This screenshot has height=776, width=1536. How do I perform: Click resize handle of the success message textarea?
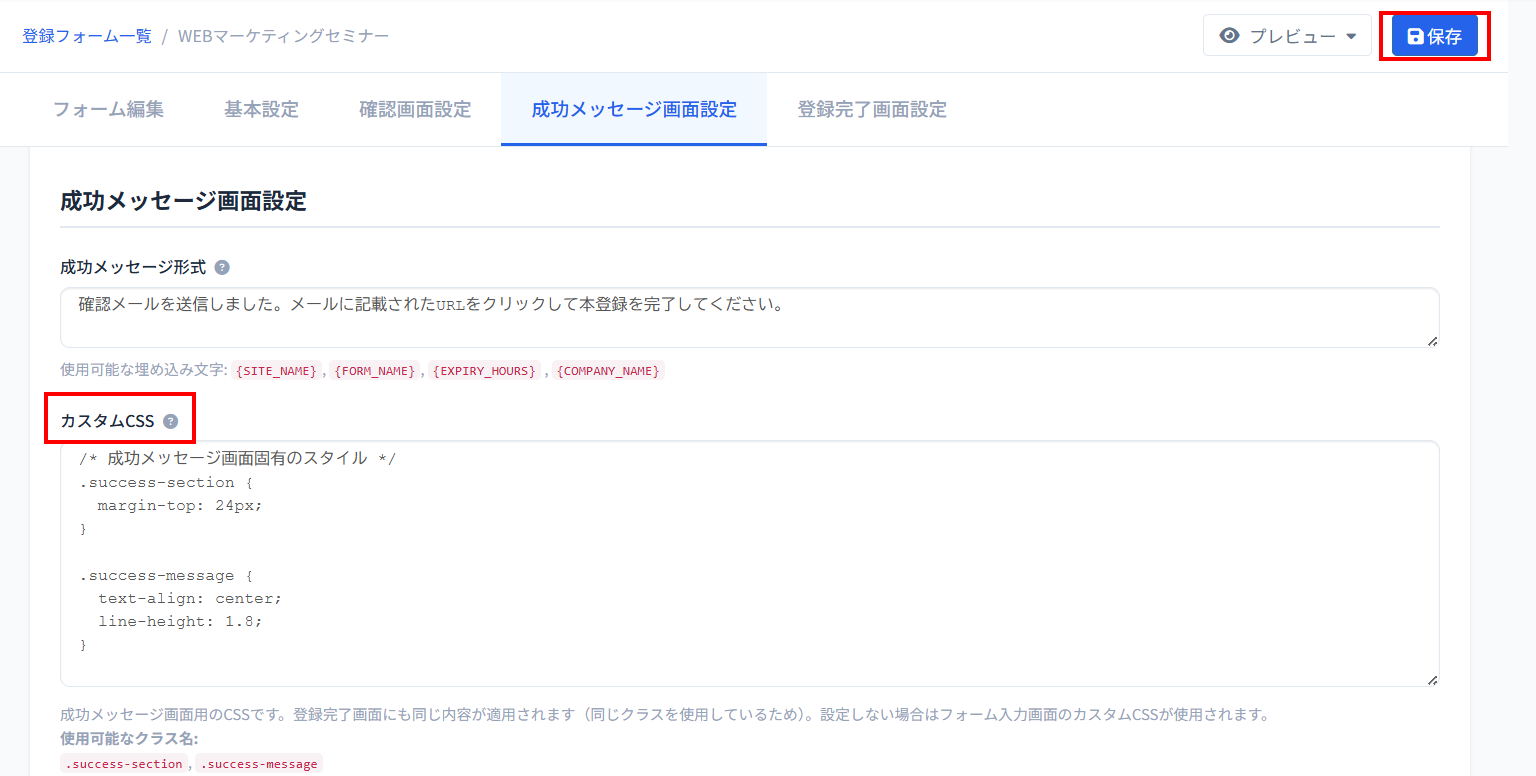coord(1432,341)
